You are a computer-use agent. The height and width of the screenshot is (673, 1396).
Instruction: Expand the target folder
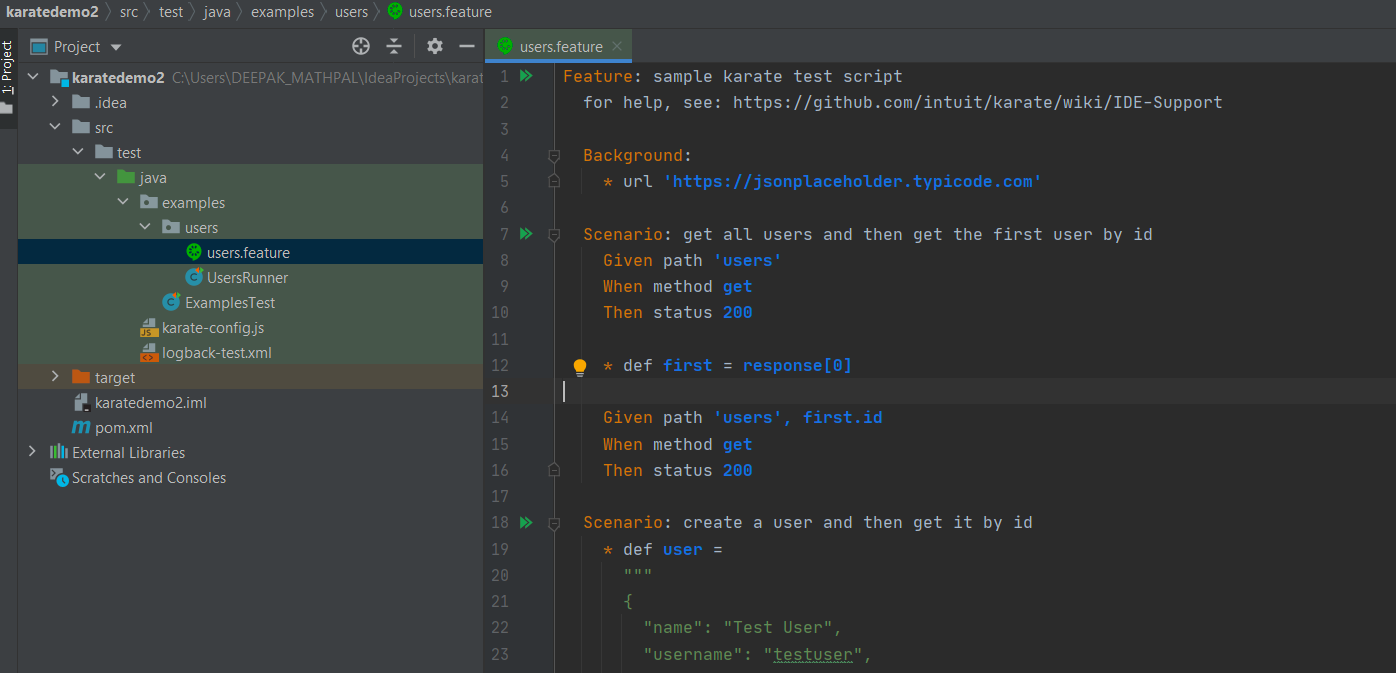[56, 377]
